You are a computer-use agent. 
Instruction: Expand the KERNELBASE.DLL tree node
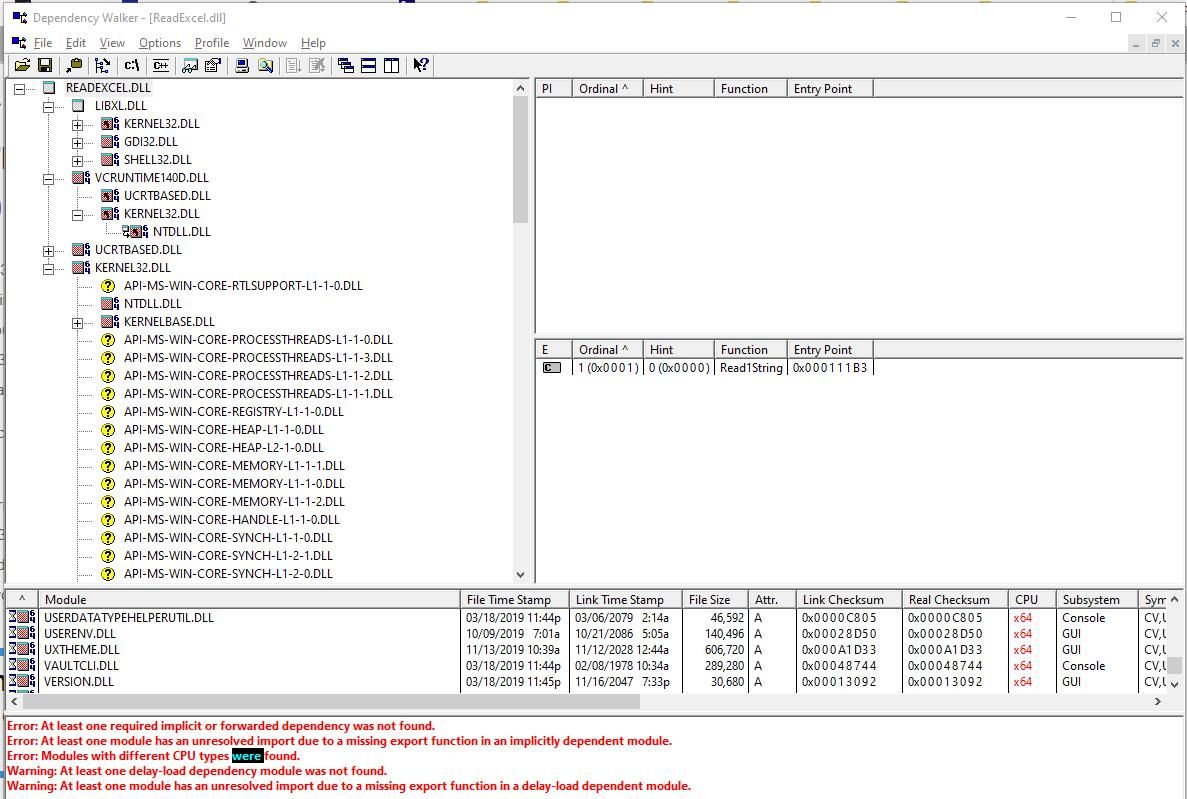point(79,322)
